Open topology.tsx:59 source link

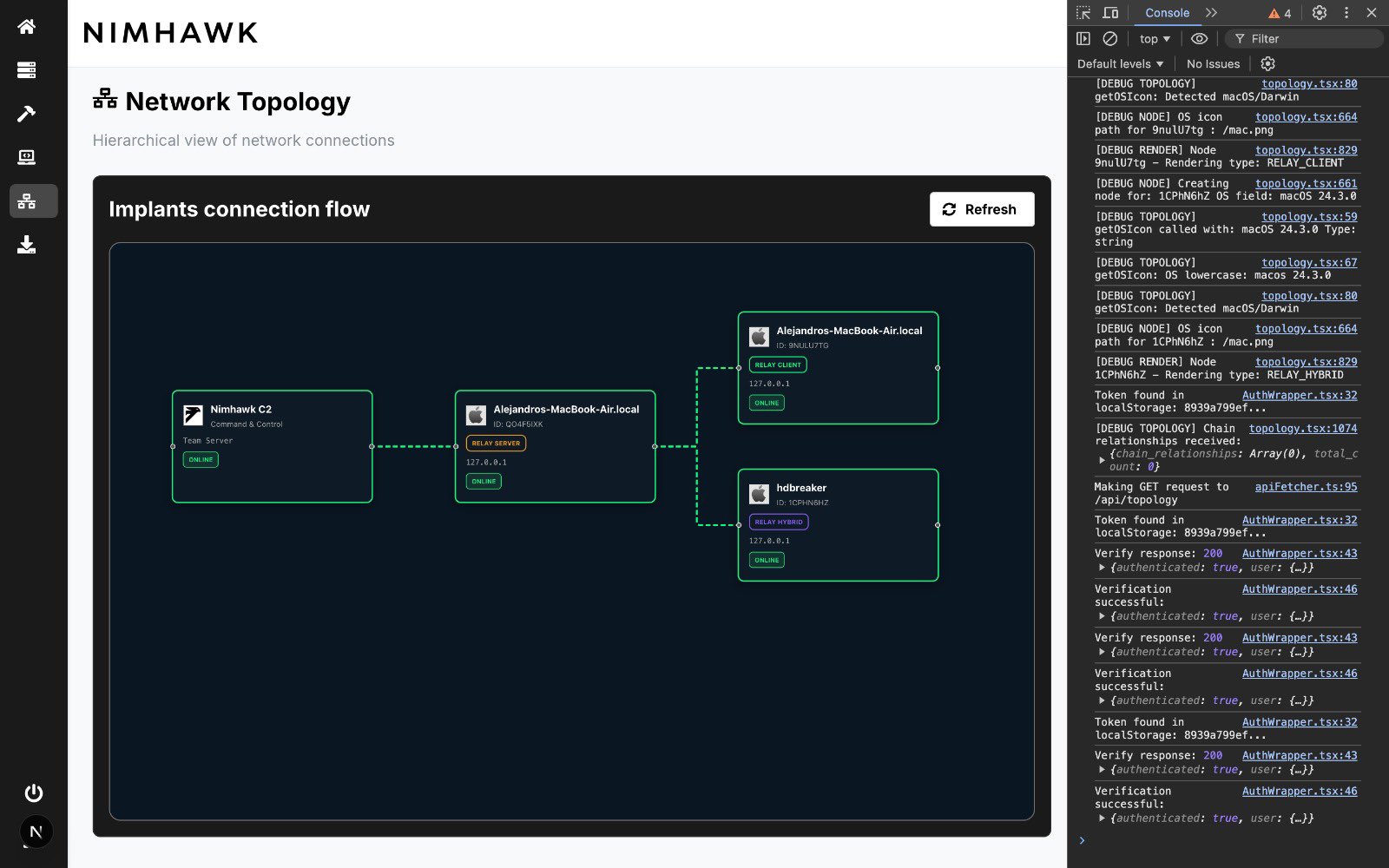pos(1309,217)
